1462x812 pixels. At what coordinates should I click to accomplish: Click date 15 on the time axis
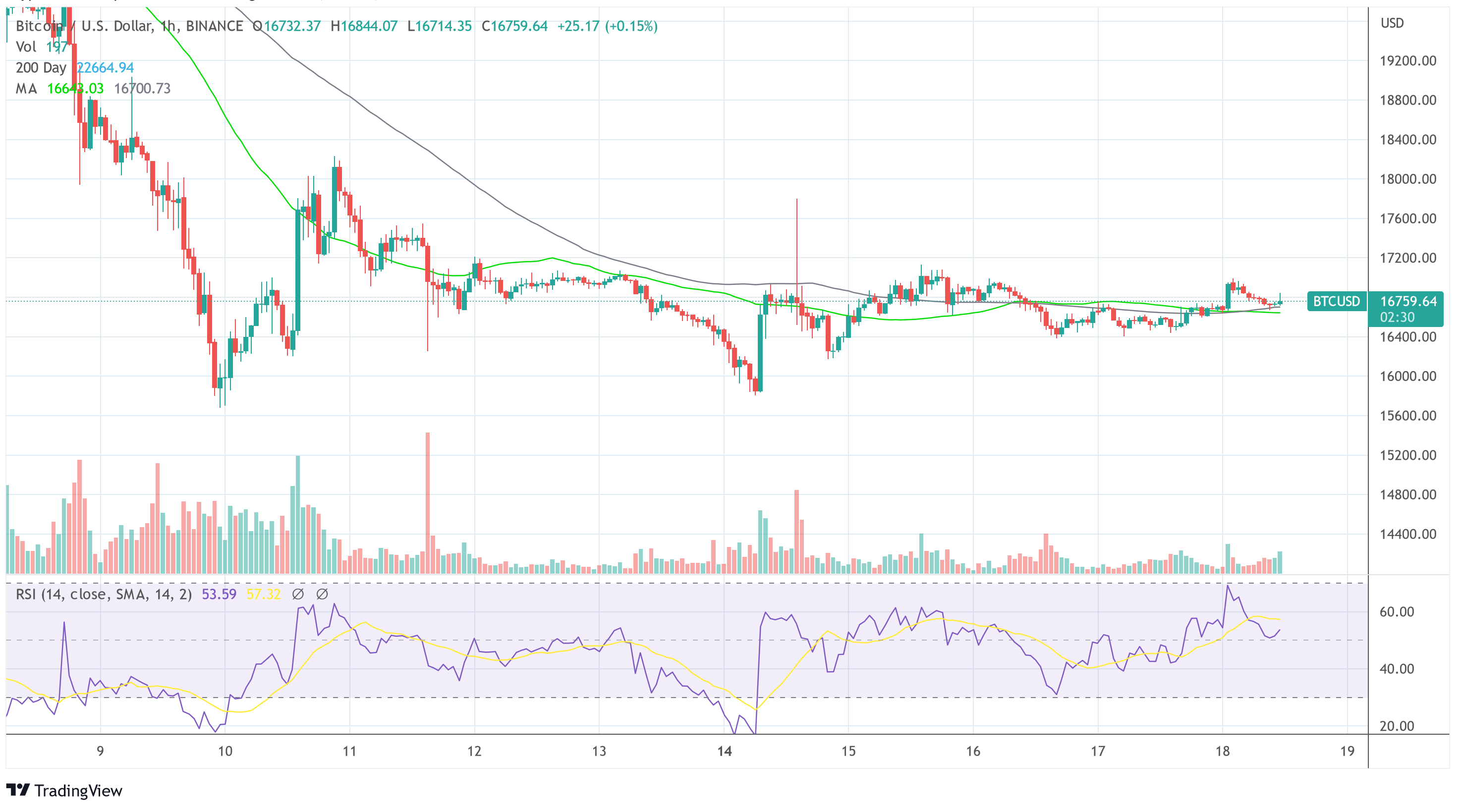coord(848,751)
